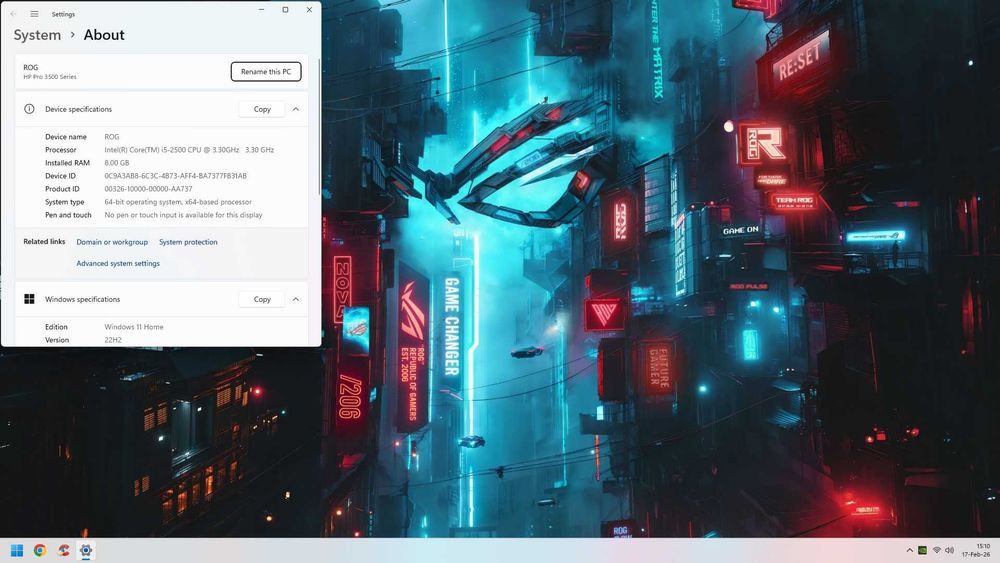Screen dimensions: 1000x563
Task: Close the Settings window
Action: point(309,10)
